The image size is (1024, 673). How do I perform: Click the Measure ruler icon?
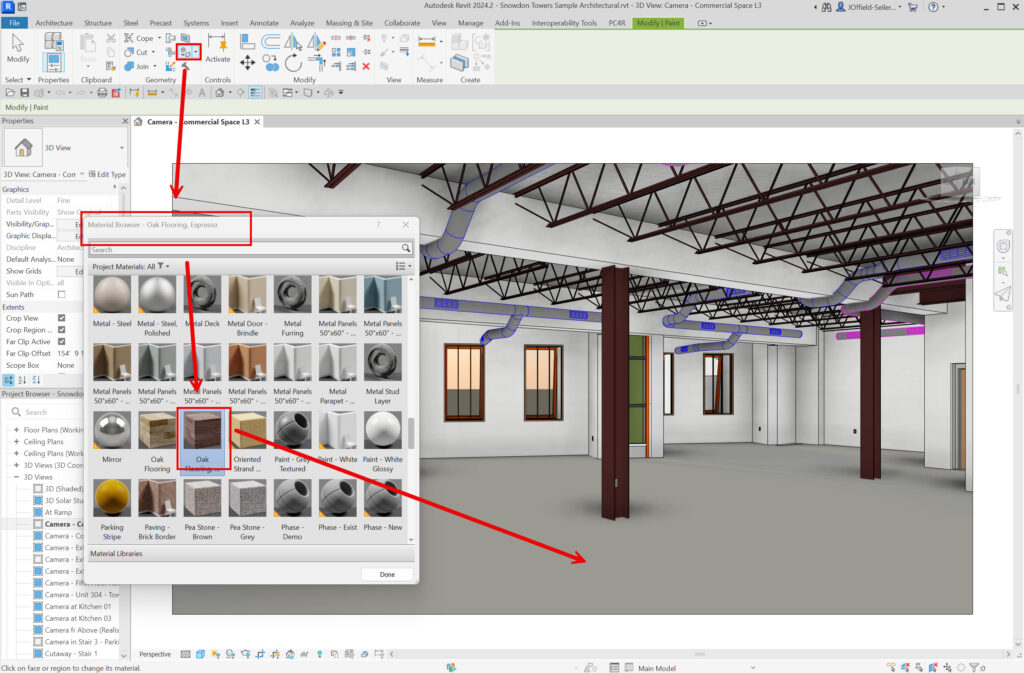click(x=426, y=42)
